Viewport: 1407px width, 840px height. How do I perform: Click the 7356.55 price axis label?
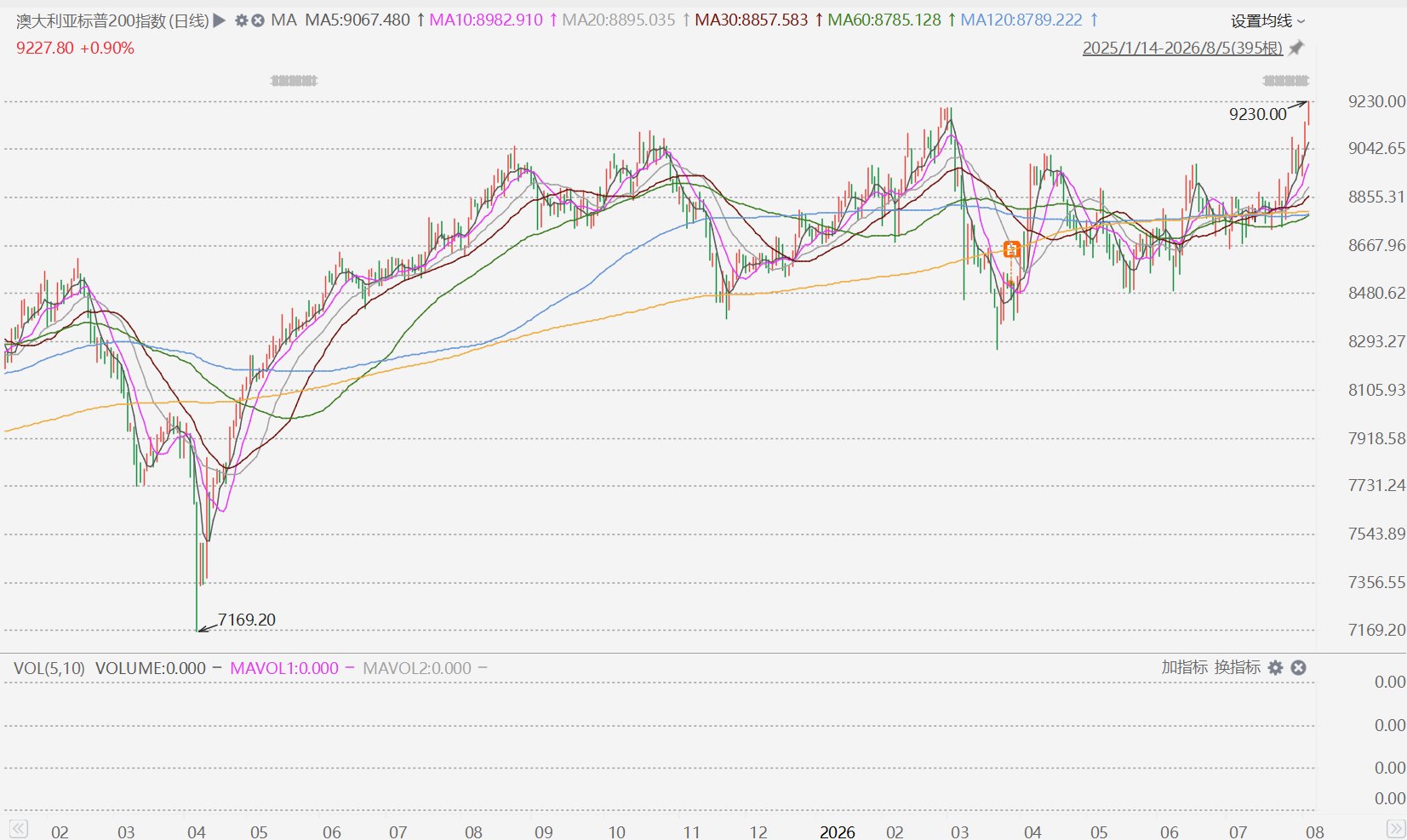(x=1377, y=583)
